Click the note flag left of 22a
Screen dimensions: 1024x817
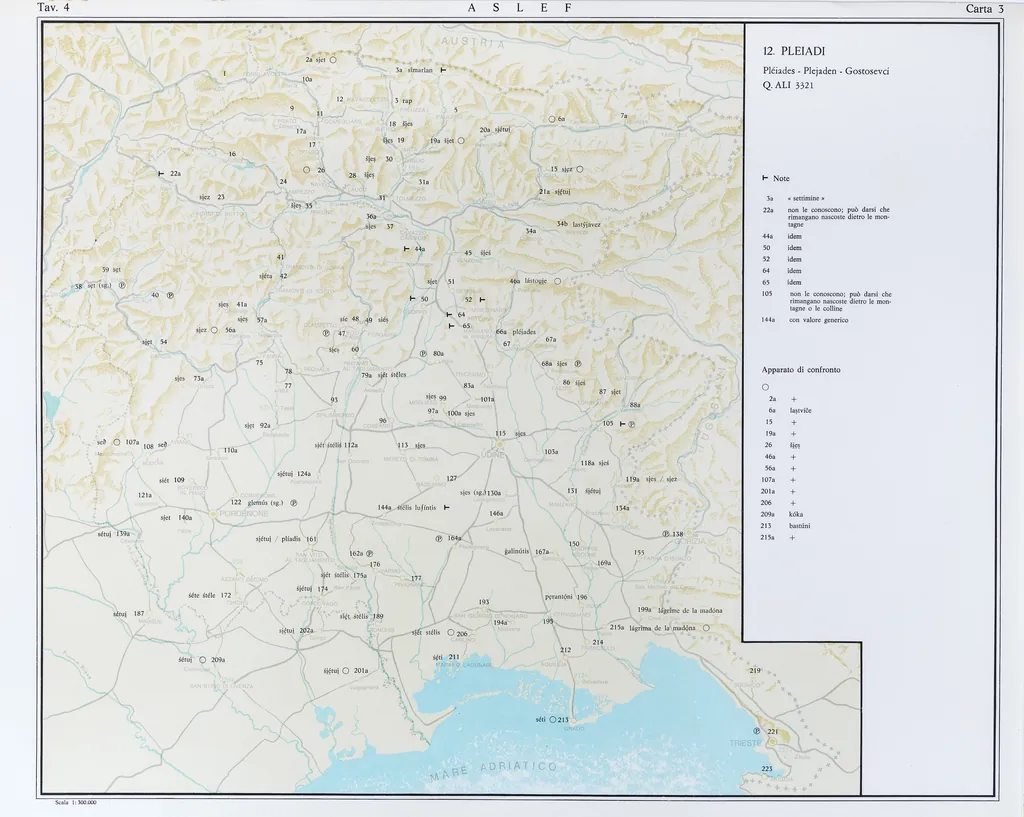160,174
